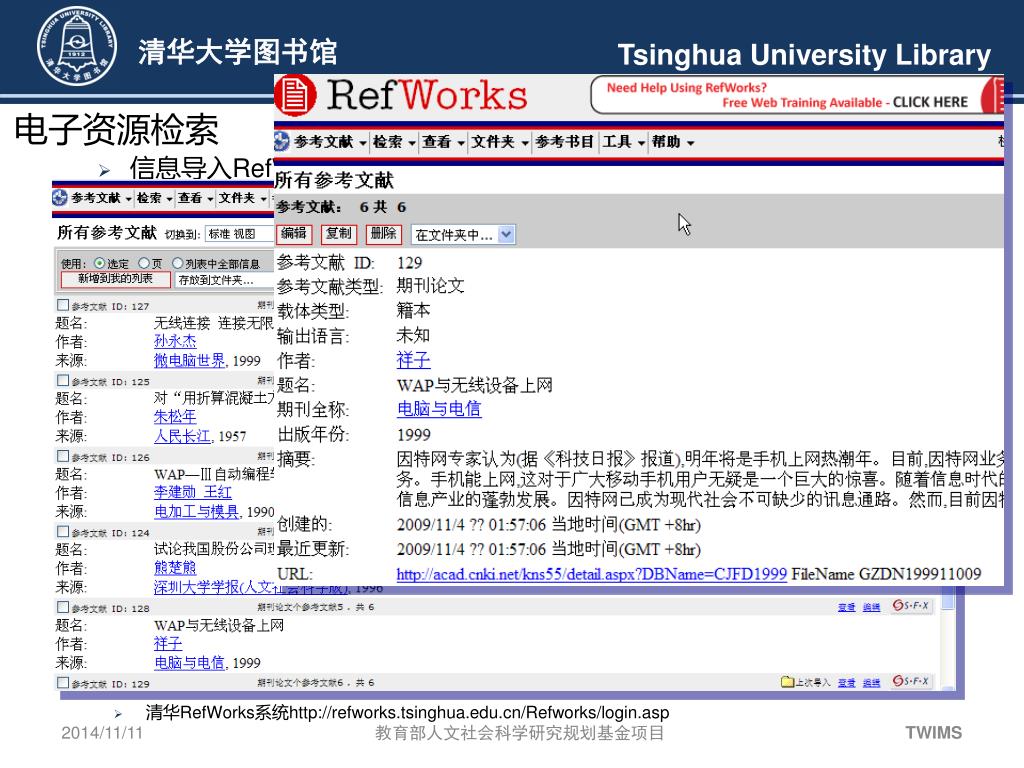Click the SFX icon for reference ID 129
This screenshot has height=768, width=1024.
910,681
